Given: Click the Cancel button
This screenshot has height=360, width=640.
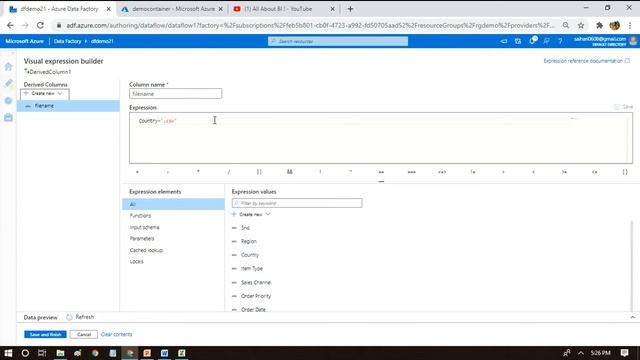Looking at the screenshot, I should (84, 334).
